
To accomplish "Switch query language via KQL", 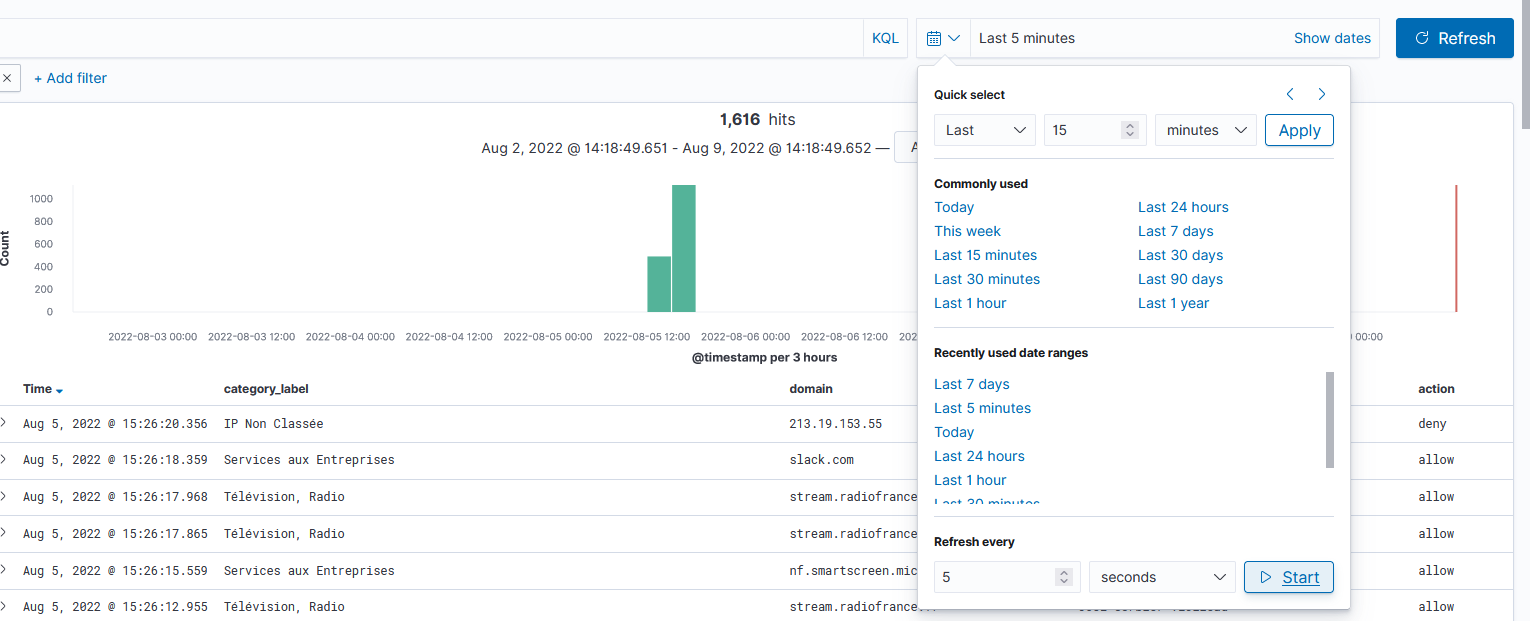I will [x=885, y=38].
